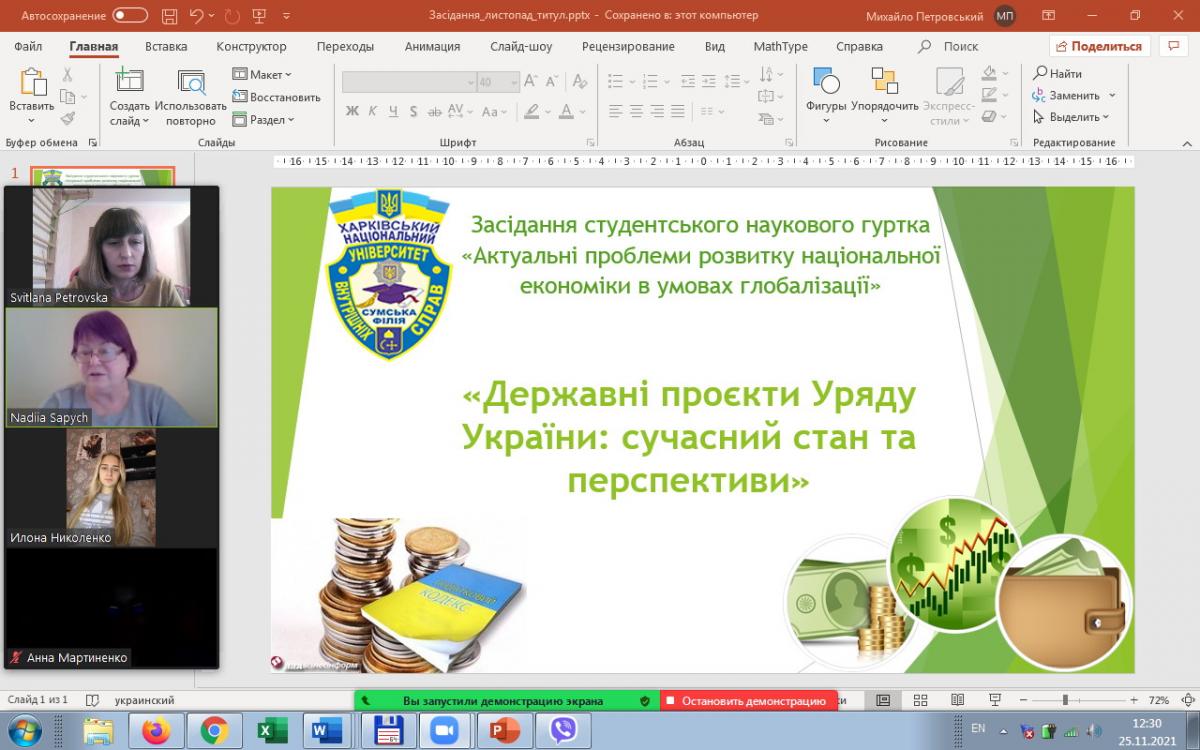Screen dimensions: 1200x750
Task: Switch to slide sorter view icon
Action: 921,701
